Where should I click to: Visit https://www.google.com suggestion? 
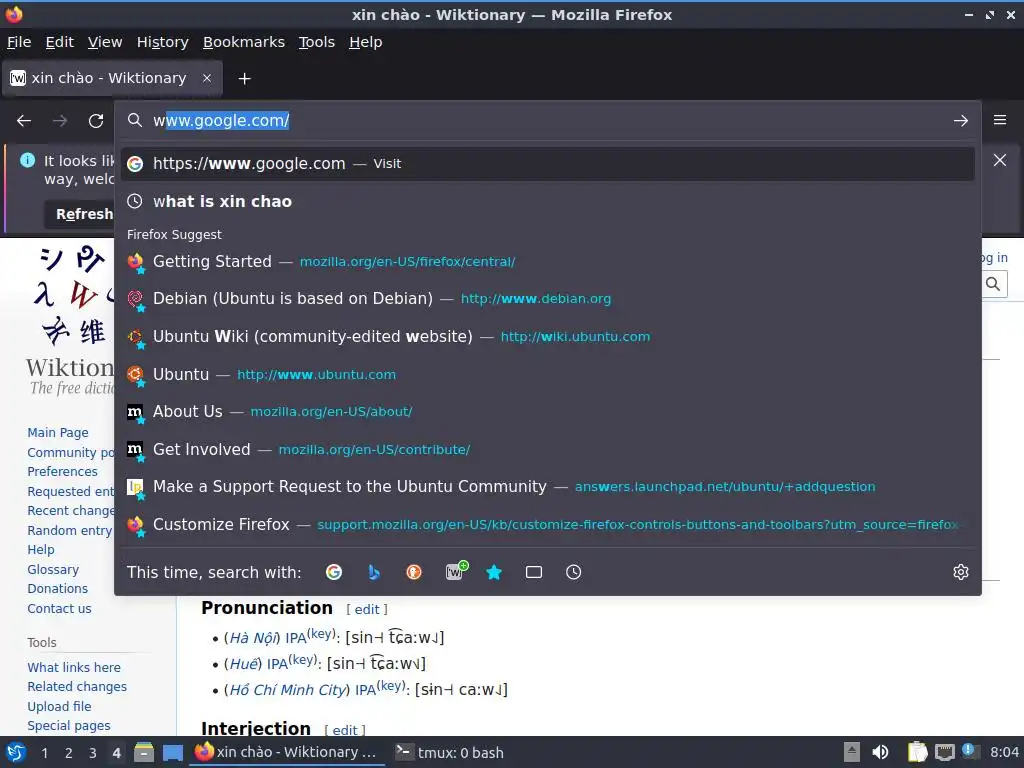(x=547, y=164)
